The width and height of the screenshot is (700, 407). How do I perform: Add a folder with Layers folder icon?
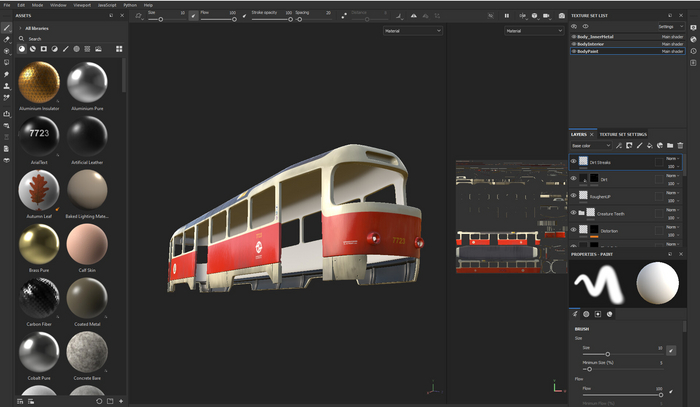671,146
